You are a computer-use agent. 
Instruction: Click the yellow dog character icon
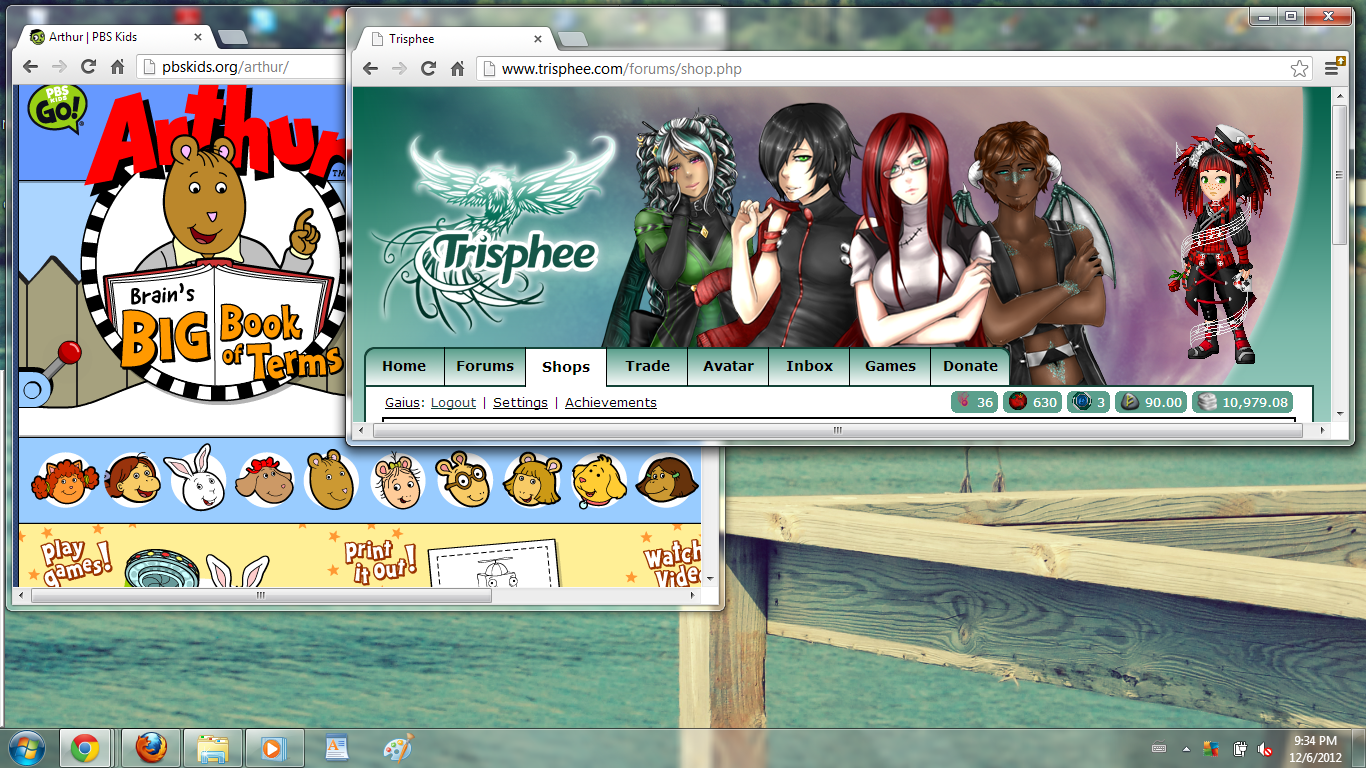[598, 481]
